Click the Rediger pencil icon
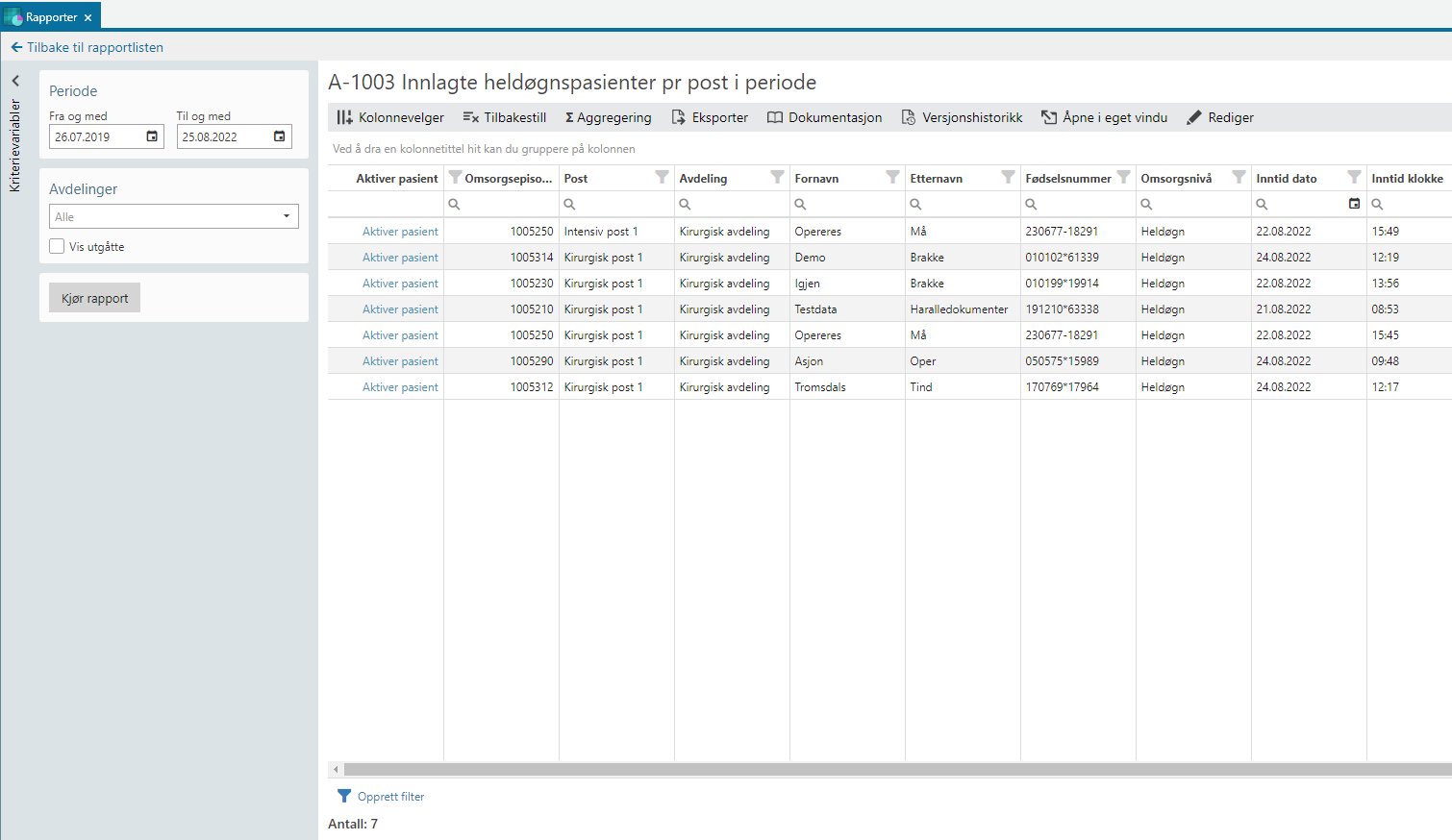1452x840 pixels. (1194, 117)
